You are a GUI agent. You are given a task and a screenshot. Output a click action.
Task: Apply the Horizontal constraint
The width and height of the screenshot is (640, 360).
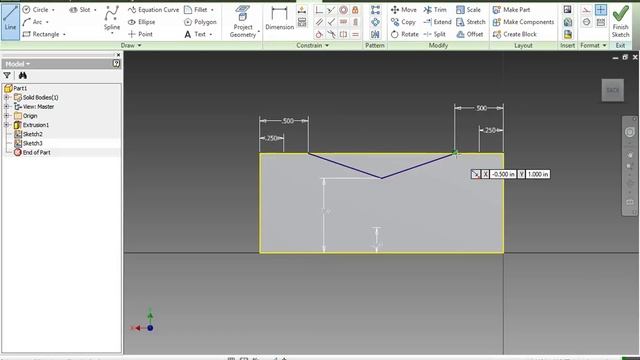click(343, 22)
